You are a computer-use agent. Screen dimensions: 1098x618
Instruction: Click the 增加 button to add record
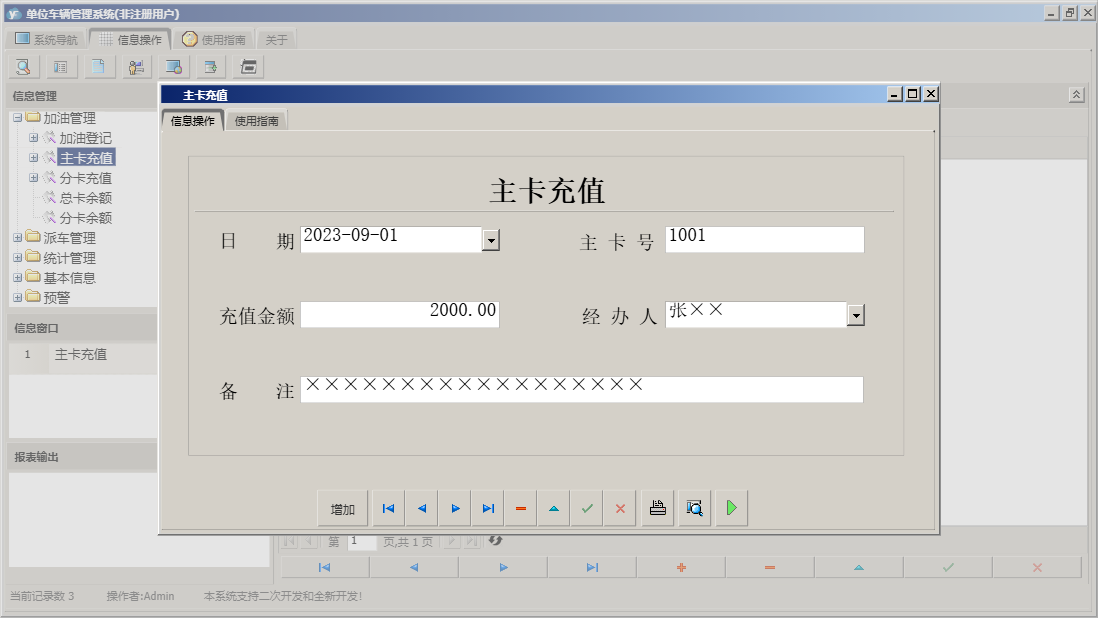click(343, 508)
